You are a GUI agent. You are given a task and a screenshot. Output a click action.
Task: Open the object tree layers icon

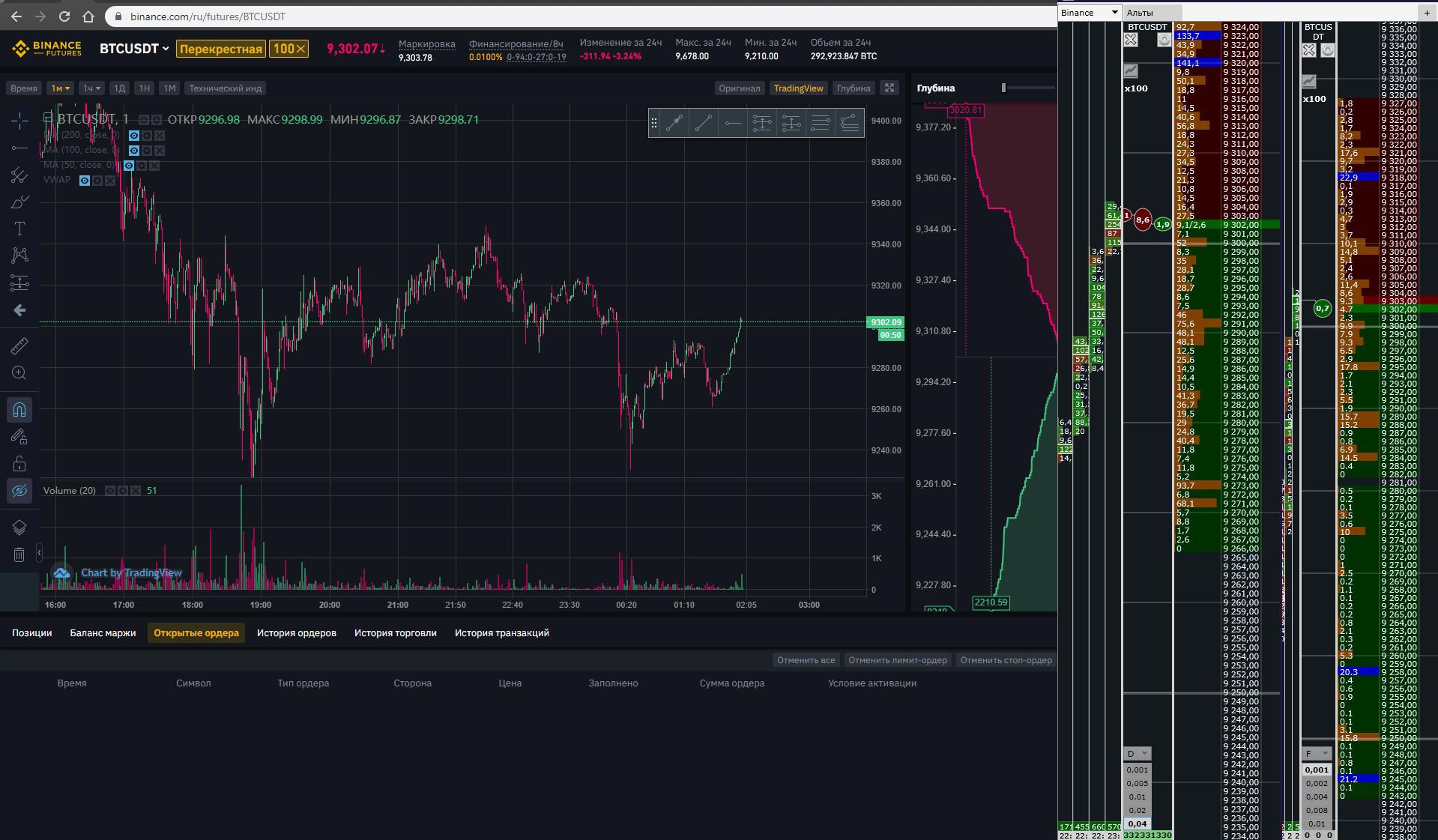pyautogui.click(x=20, y=528)
